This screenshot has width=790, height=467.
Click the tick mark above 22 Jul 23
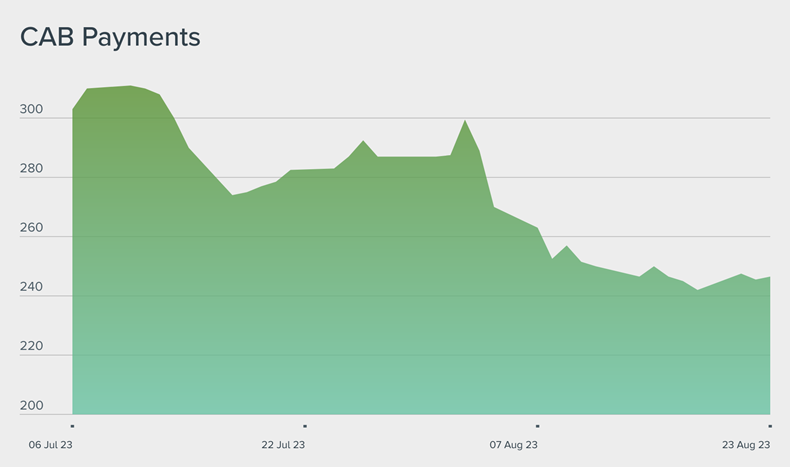point(305,426)
